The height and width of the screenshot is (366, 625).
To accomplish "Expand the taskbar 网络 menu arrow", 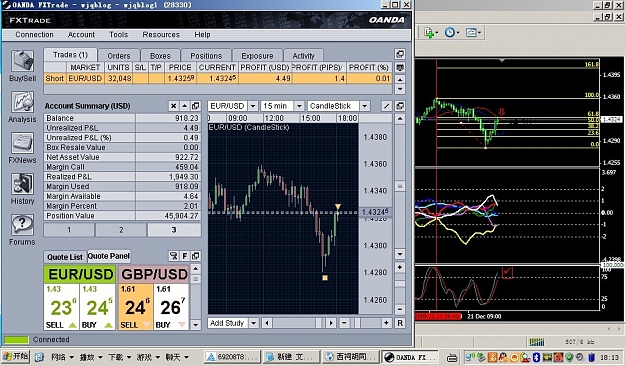I will [x=71, y=357].
